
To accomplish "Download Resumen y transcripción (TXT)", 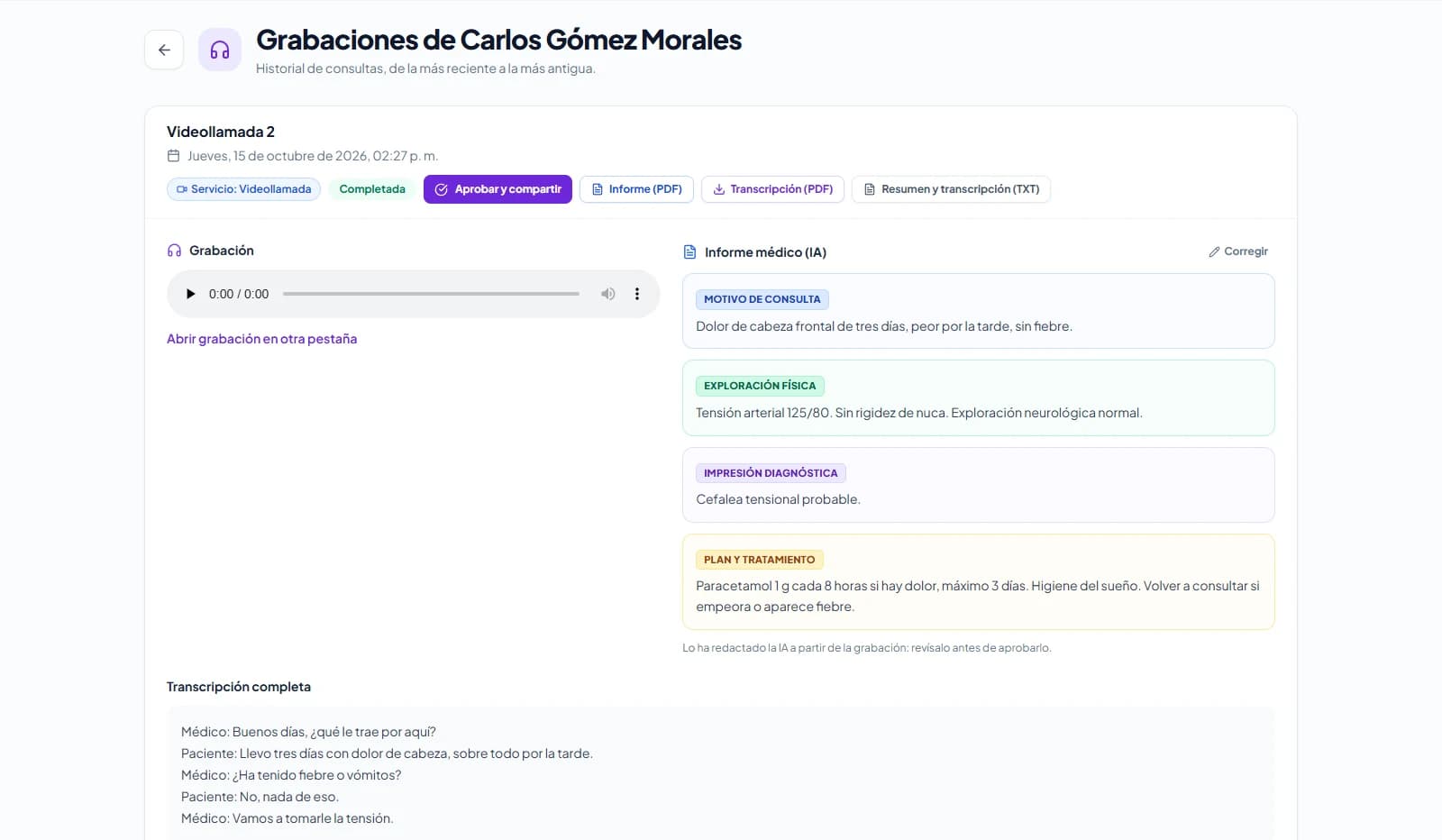I will pos(951,189).
